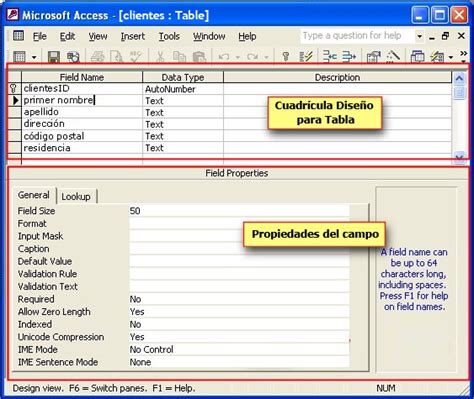Click the Description column header

tap(337, 77)
